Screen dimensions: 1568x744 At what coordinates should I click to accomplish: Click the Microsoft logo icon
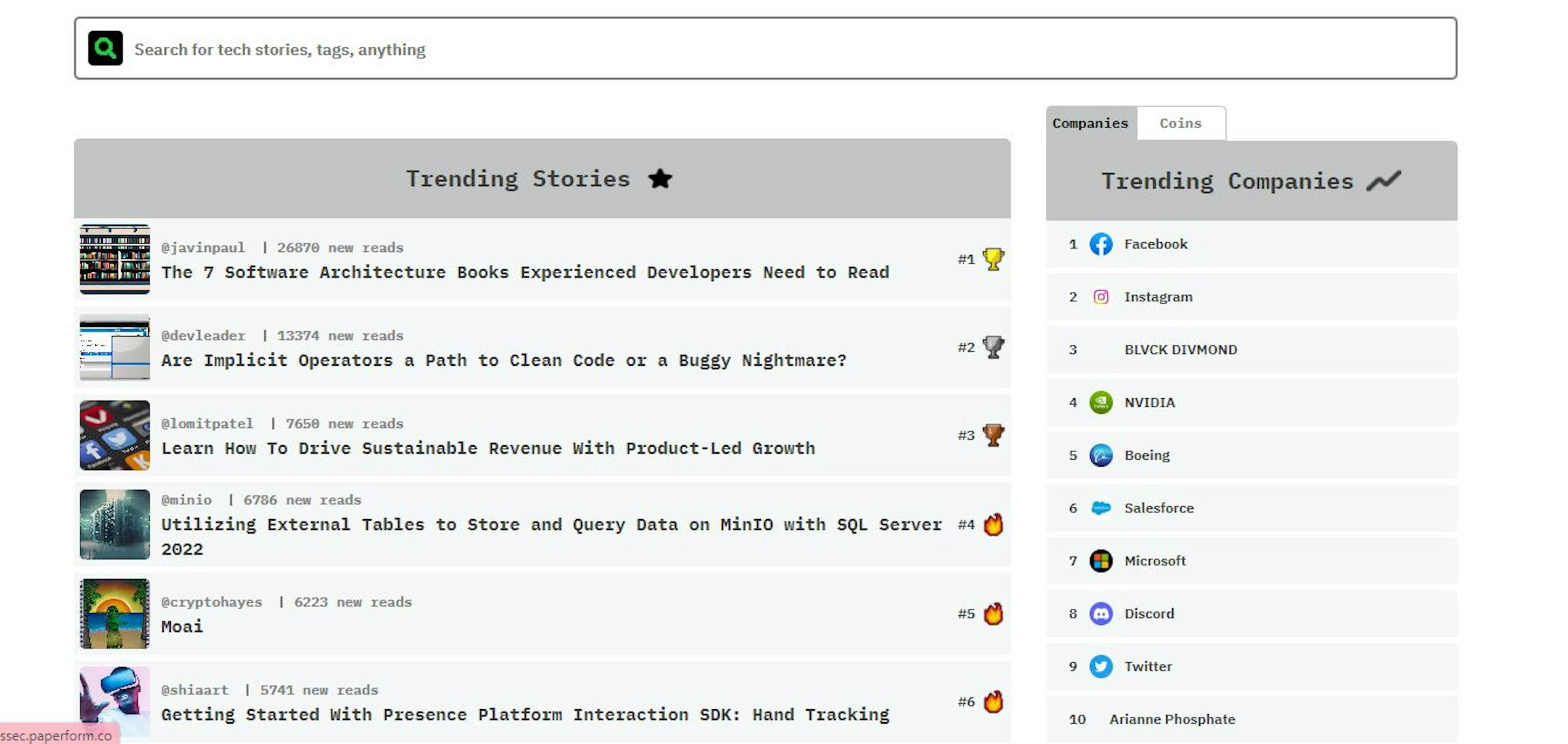coord(1100,560)
